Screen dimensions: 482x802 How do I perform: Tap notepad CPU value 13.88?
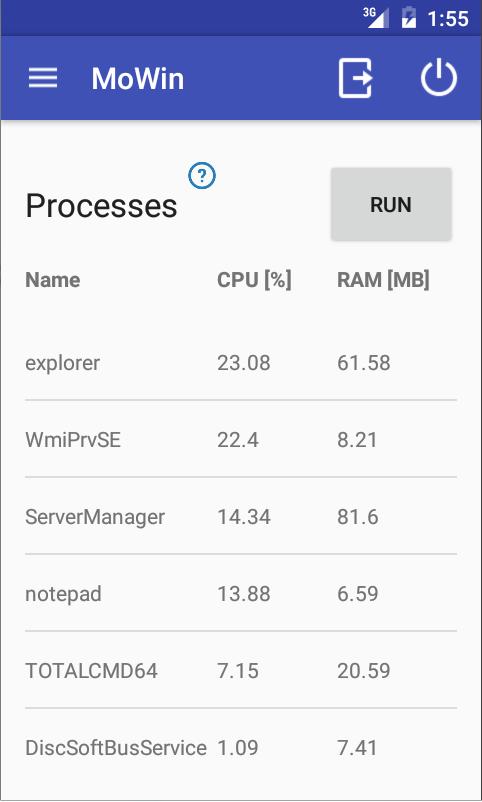click(244, 593)
